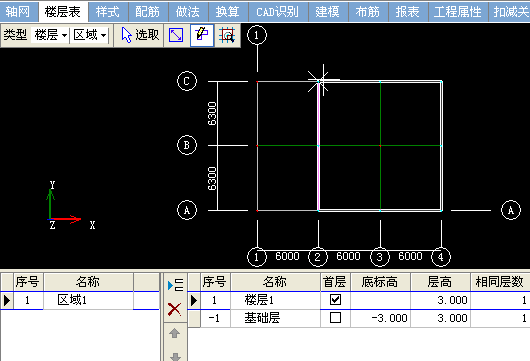The width and height of the screenshot is (530, 361).
Task: Click the grid magnifier zoom icon
Action: click(x=227, y=35)
